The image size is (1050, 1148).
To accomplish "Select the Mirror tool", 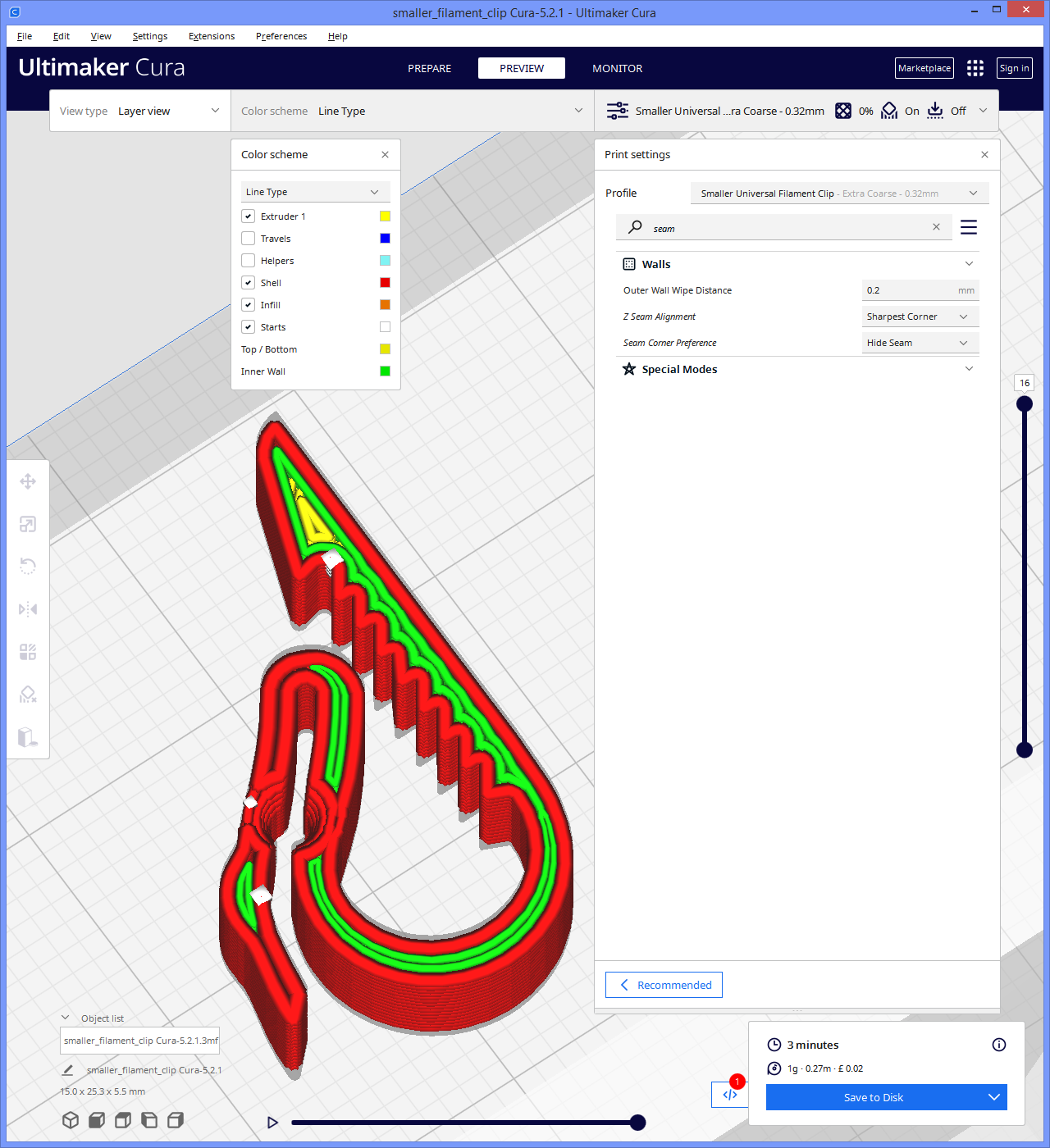I will (28, 608).
